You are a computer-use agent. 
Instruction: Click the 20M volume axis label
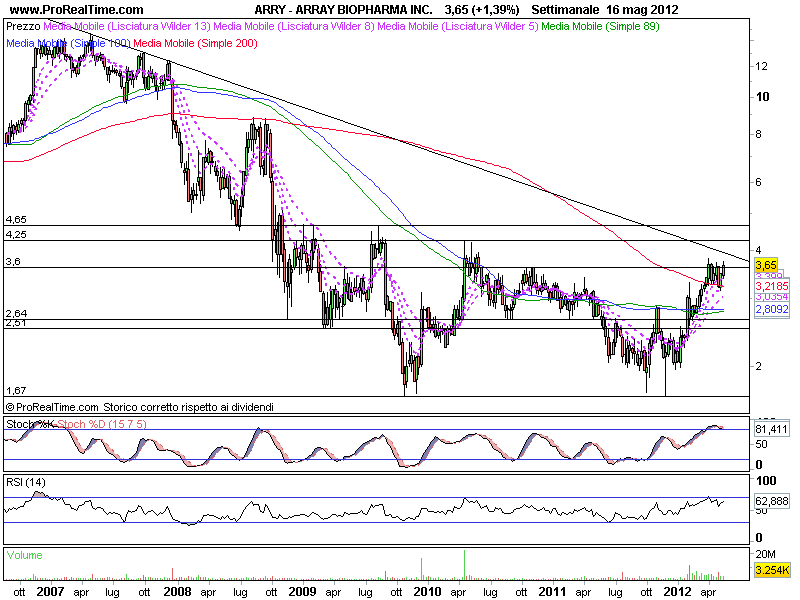pos(765,554)
